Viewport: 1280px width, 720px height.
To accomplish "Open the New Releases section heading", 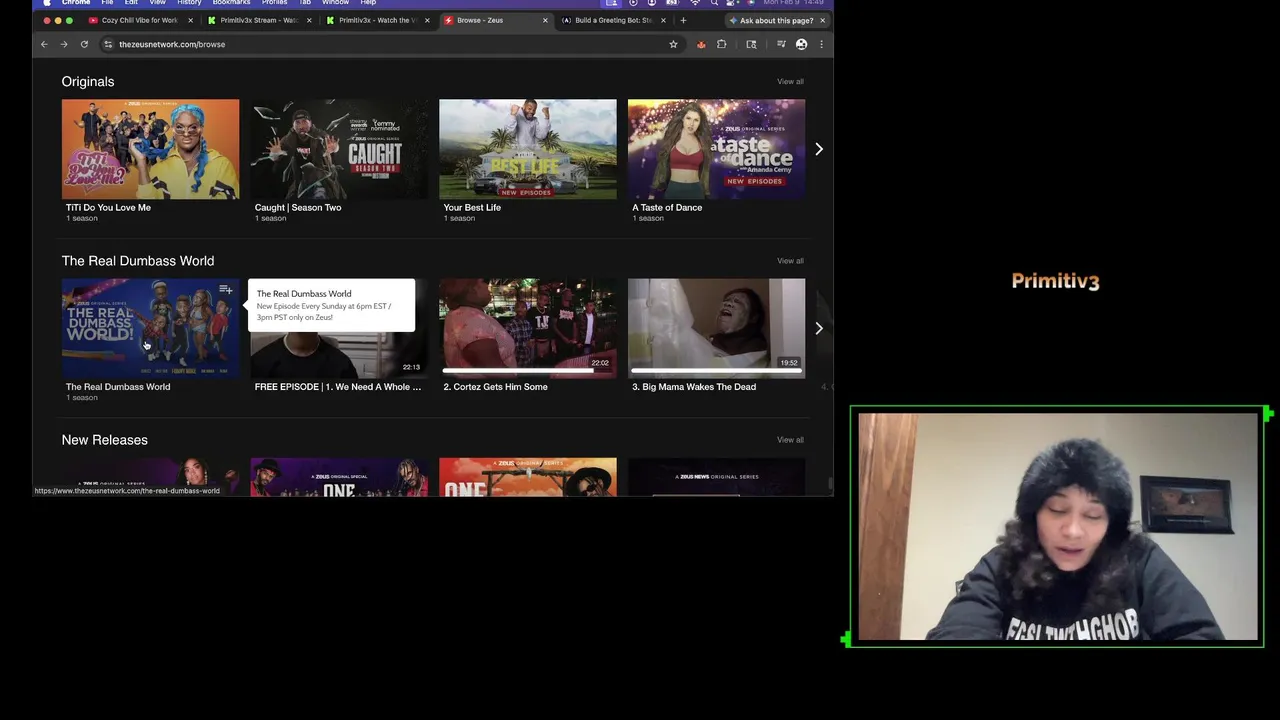I will (105, 440).
